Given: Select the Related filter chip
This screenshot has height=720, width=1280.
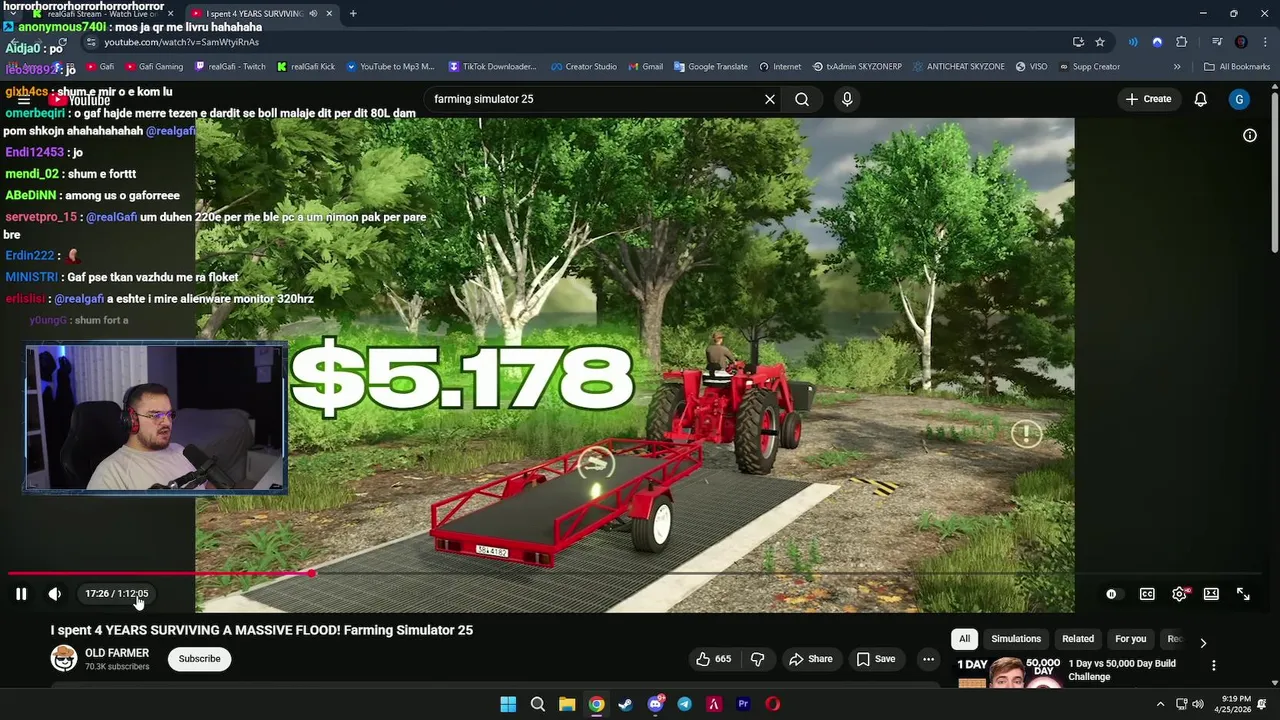Looking at the screenshot, I should point(1078,639).
